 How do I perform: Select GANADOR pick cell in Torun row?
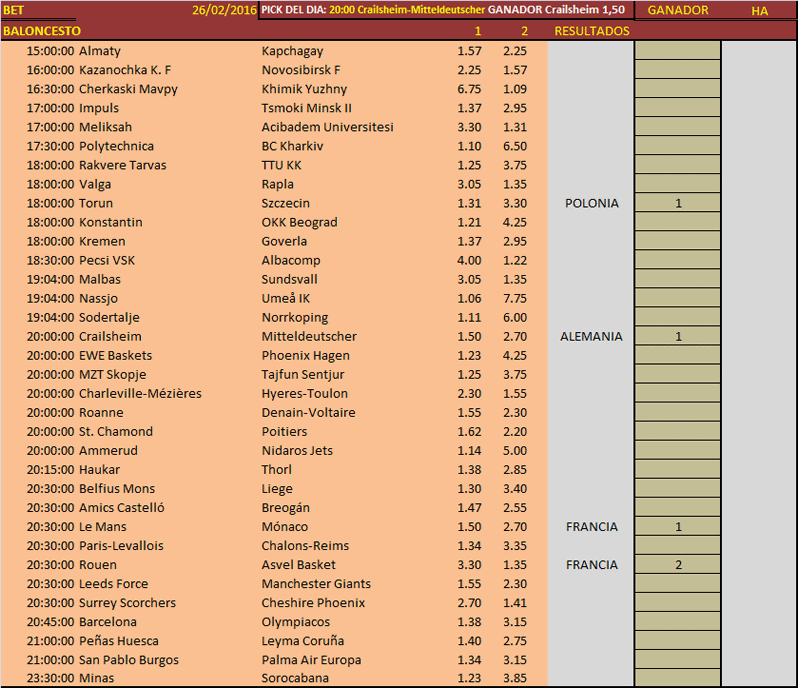[678, 203]
